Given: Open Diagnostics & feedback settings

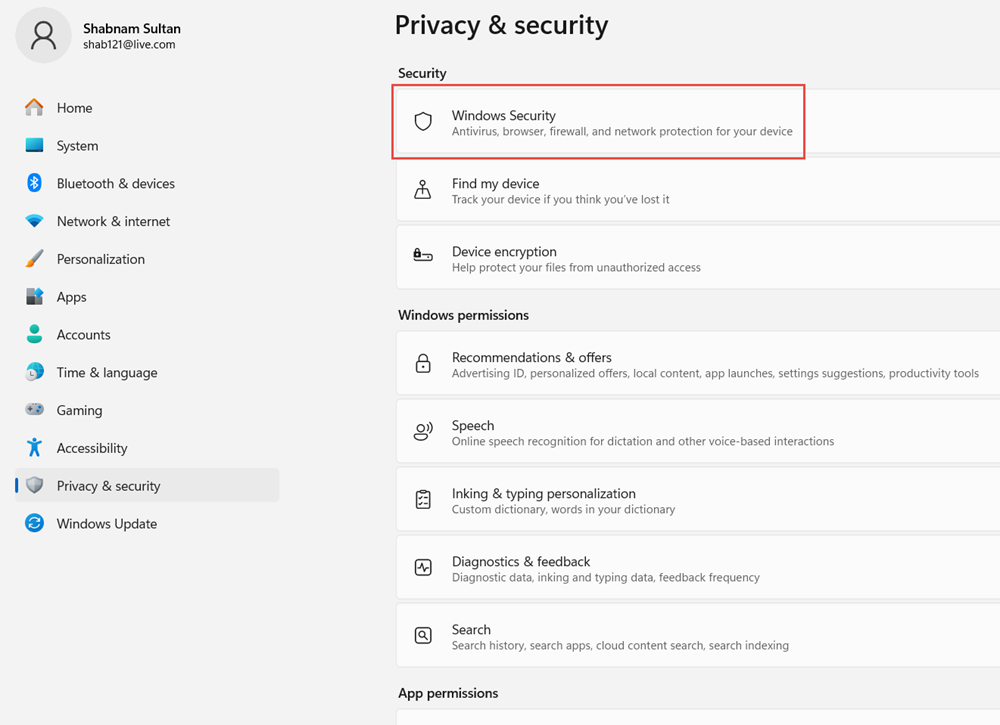Looking at the screenshot, I should pyautogui.click(x=698, y=568).
